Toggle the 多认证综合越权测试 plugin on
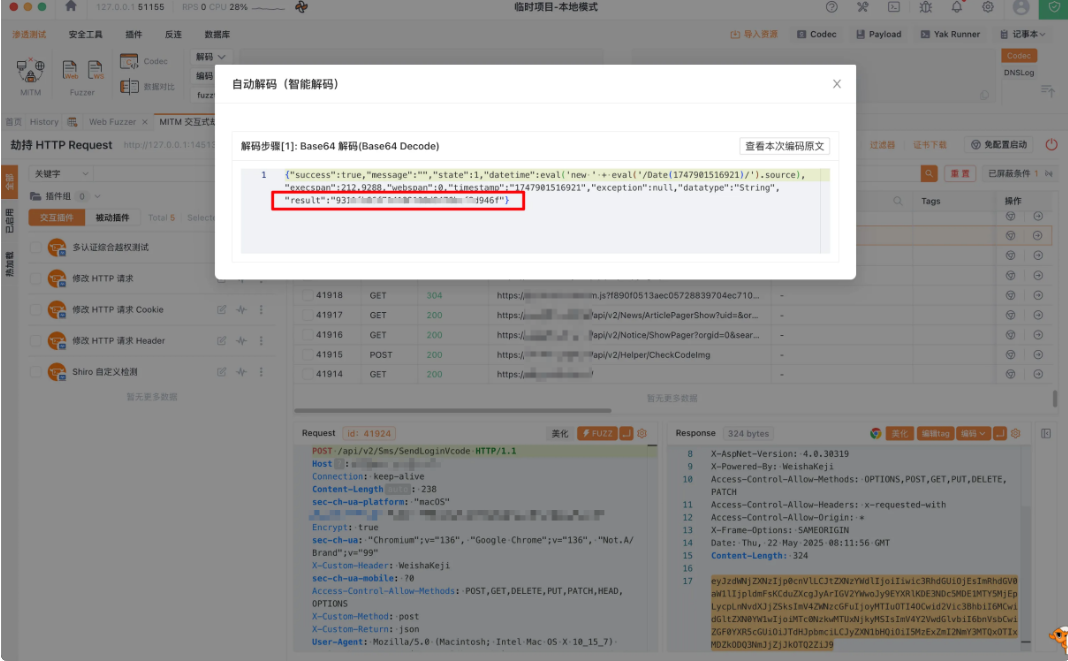Viewport: 1068px width, 661px height. [35, 248]
